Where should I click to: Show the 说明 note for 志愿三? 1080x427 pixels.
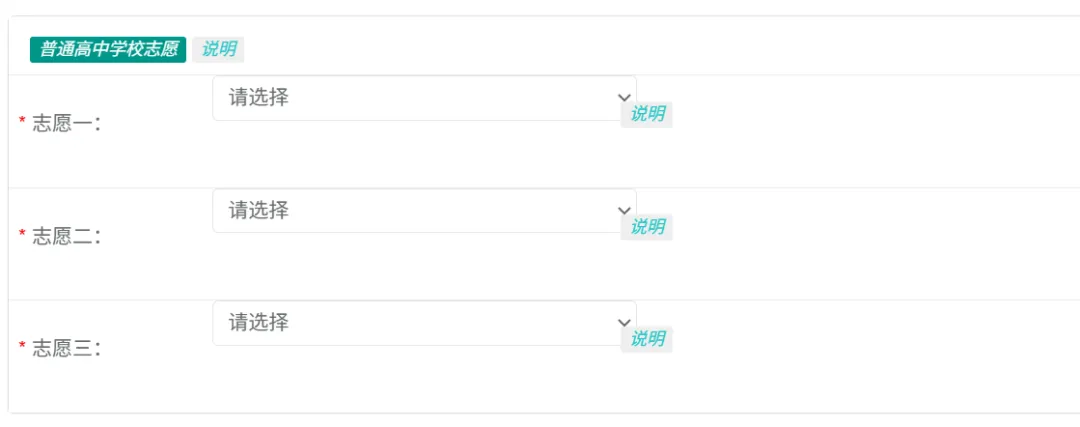(x=647, y=339)
